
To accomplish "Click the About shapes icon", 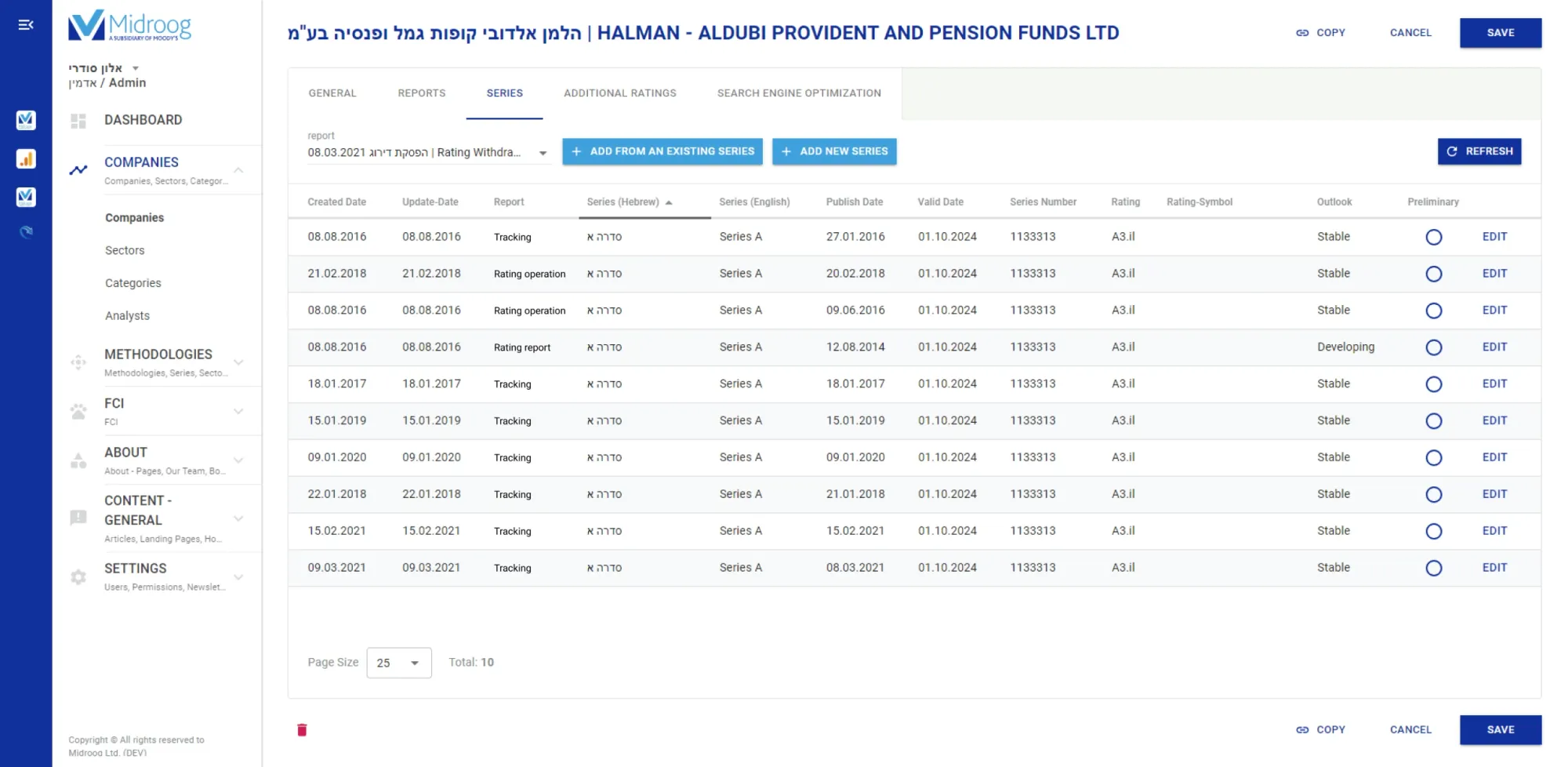I will (78, 460).
